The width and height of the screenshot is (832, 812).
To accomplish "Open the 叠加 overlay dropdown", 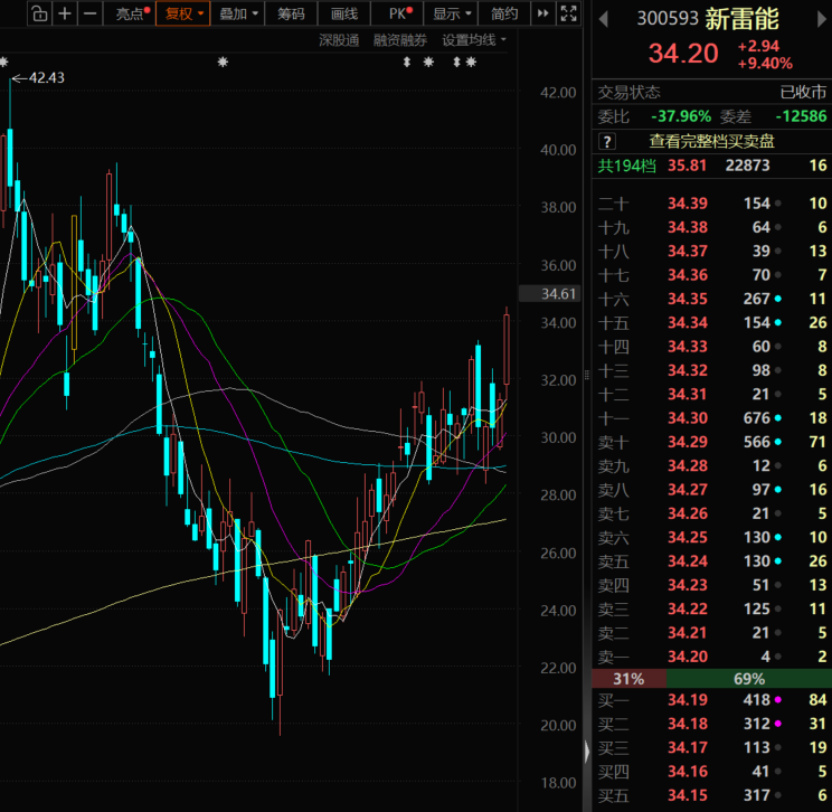I will (x=238, y=14).
